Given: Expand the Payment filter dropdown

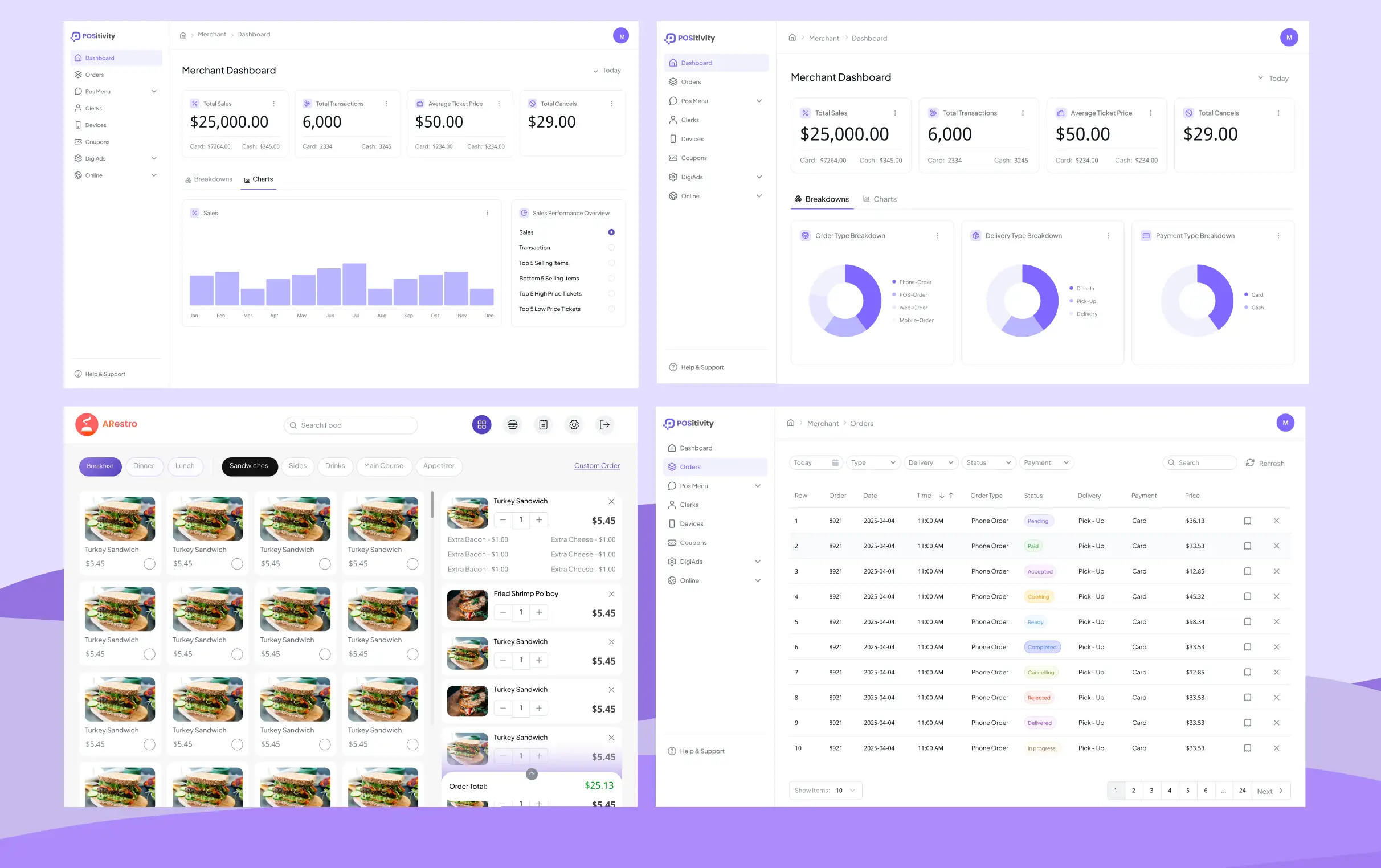Looking at the screenshot, I should coord(1046,463).
